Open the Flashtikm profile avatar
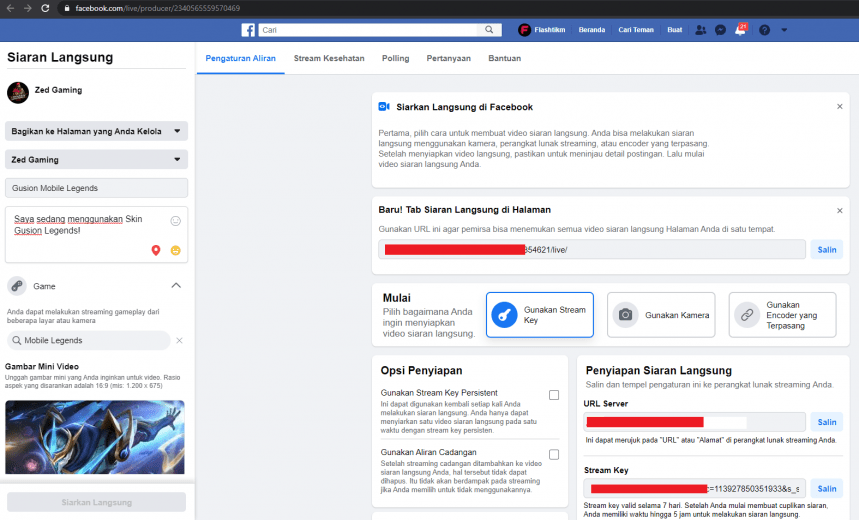Viewport: 859px width, 520px height. click(524, 30)
